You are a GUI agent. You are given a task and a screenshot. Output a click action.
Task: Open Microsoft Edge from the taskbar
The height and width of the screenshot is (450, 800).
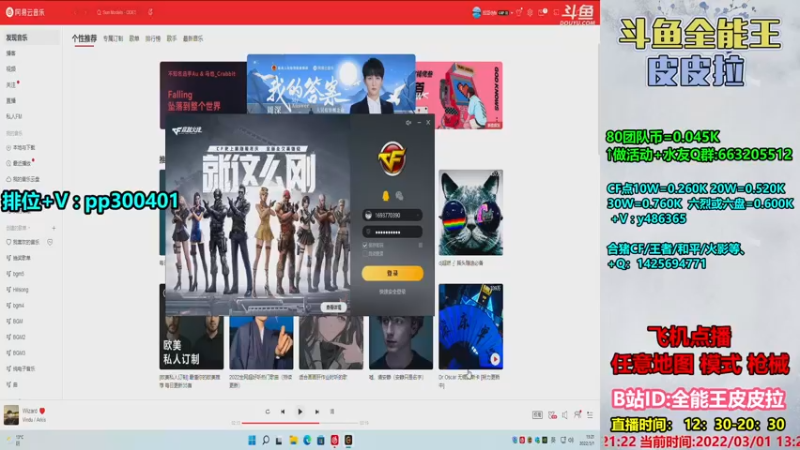coord(307,440)
